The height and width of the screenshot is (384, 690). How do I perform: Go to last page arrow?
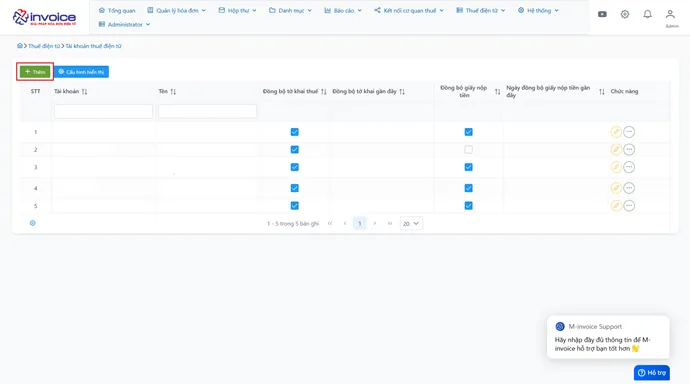(390, 223)
